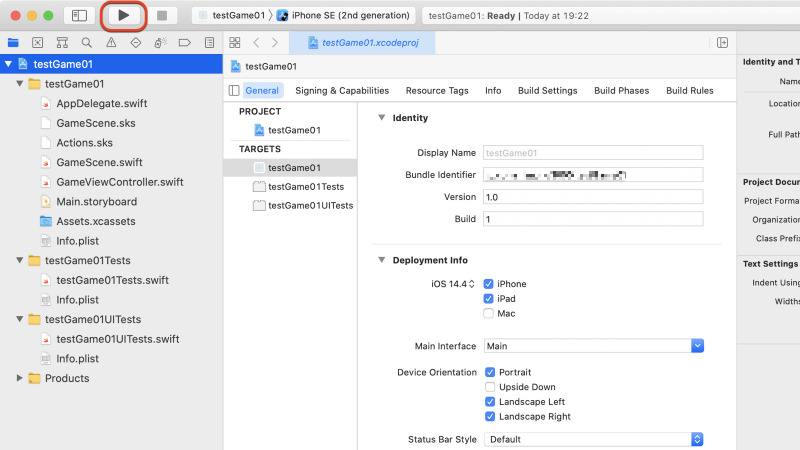Viewport: 800px width, 450px height.
Task: Collapse the testGame01 project root
Action: pos(8,64)
